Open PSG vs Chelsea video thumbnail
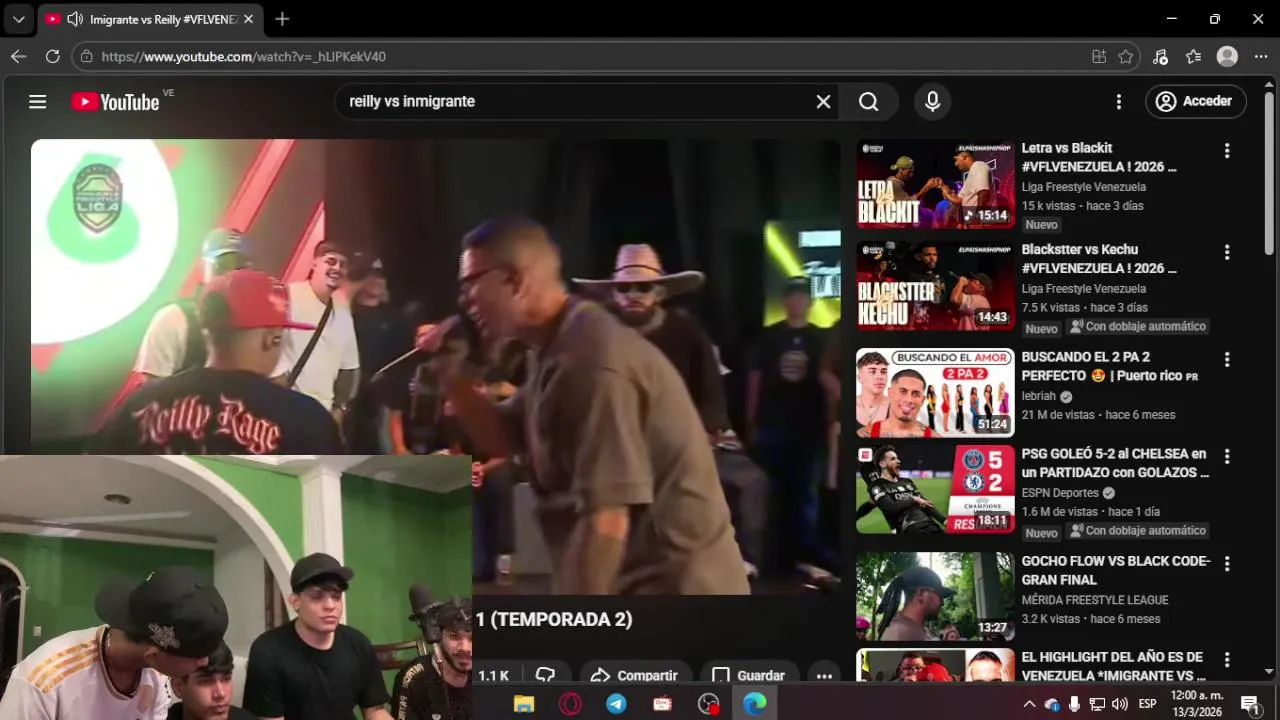The height and width of the screenshot is (720, 1280). click(935, 490)
